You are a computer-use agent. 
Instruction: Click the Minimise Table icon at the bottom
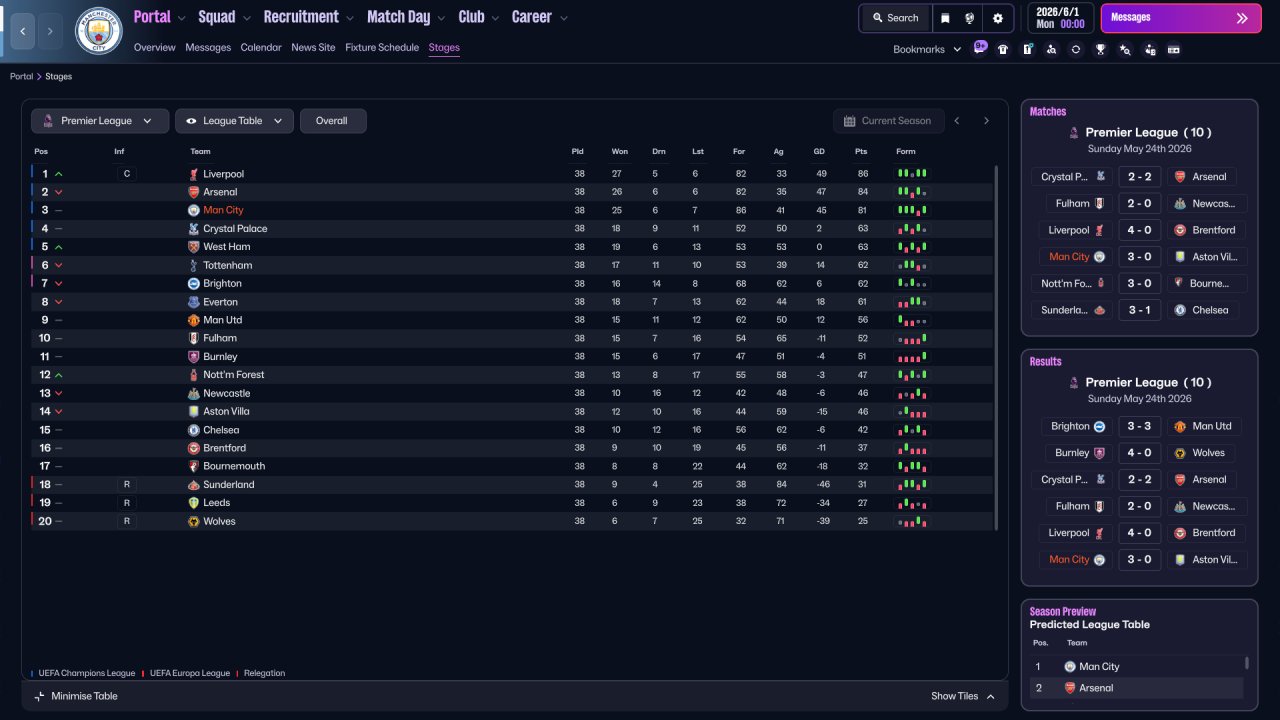coord(40,696)
